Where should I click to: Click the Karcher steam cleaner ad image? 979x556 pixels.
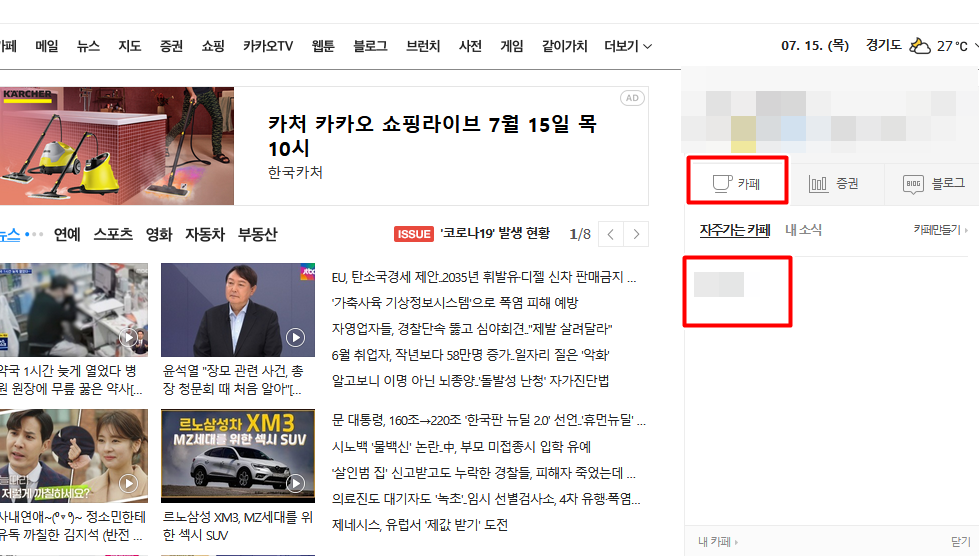(117, 146)
